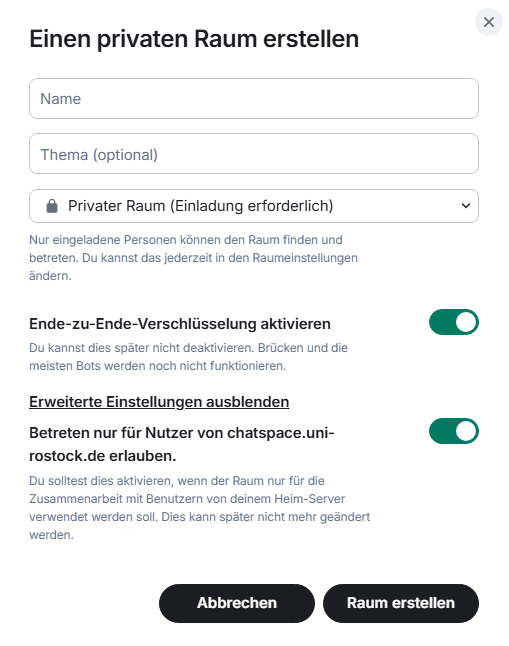Click the white knob of the Betreten toggle
Image resolution: width=509 pixels, height=646 pixels.
tap(466, 431)
